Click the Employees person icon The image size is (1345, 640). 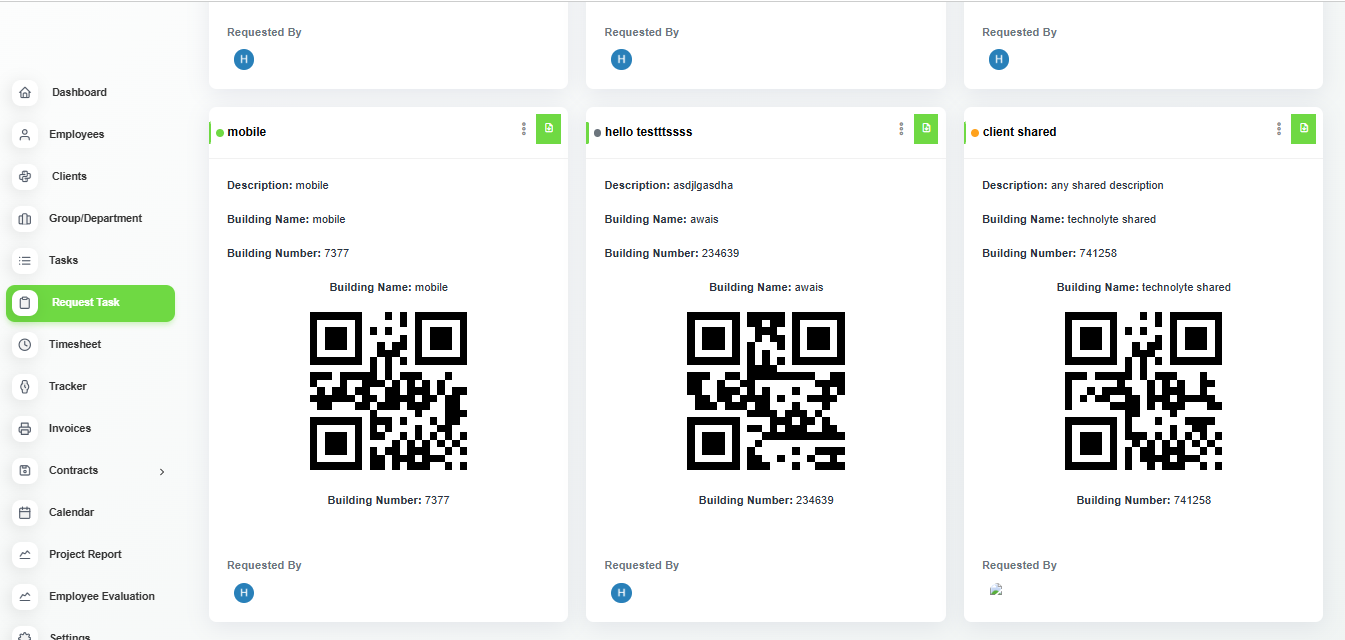pos(25,134)
